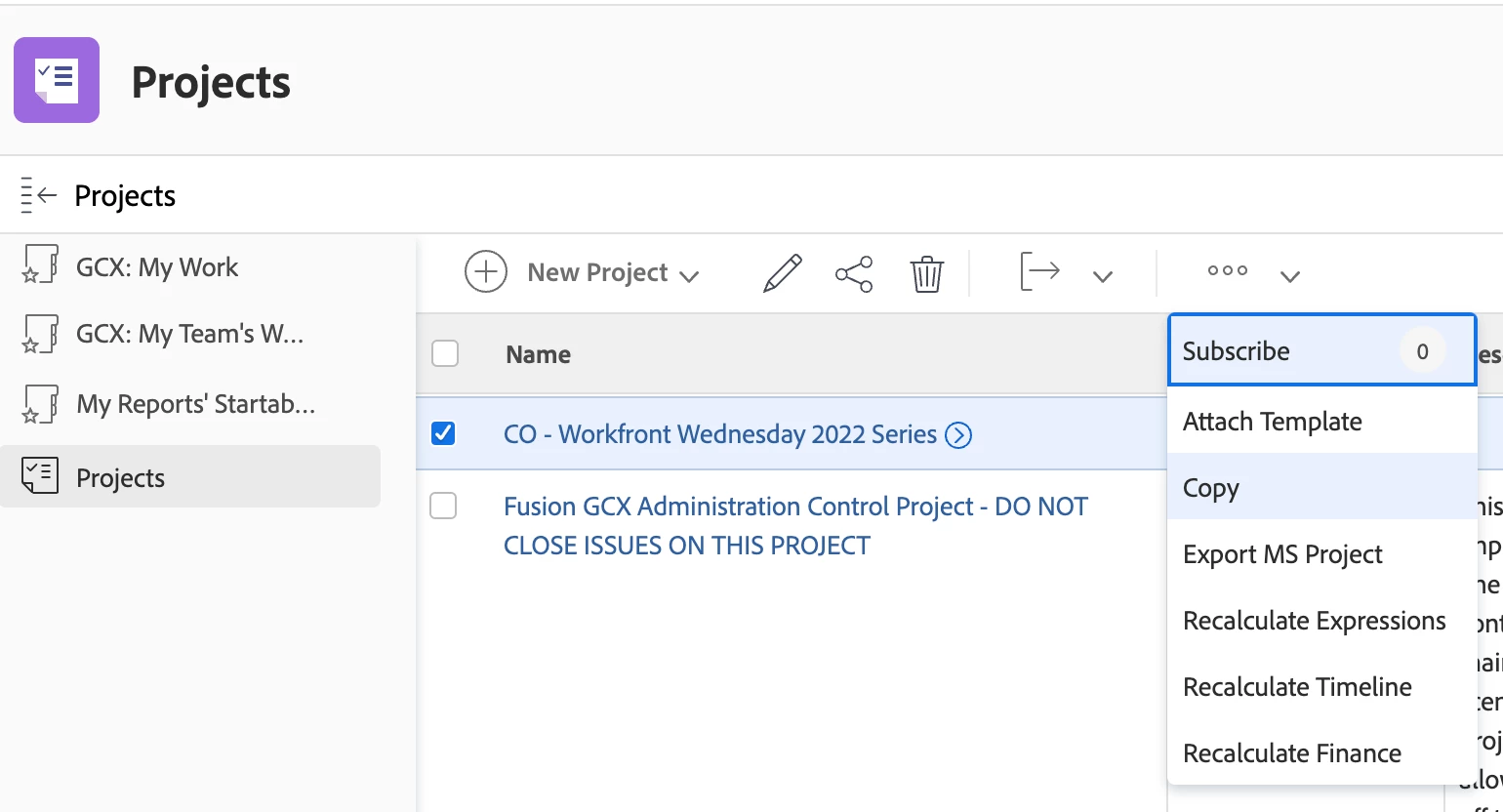1503x812 pixels.
Task: Collapse the left panel using the arrow icon
Action: coord(39,195)
